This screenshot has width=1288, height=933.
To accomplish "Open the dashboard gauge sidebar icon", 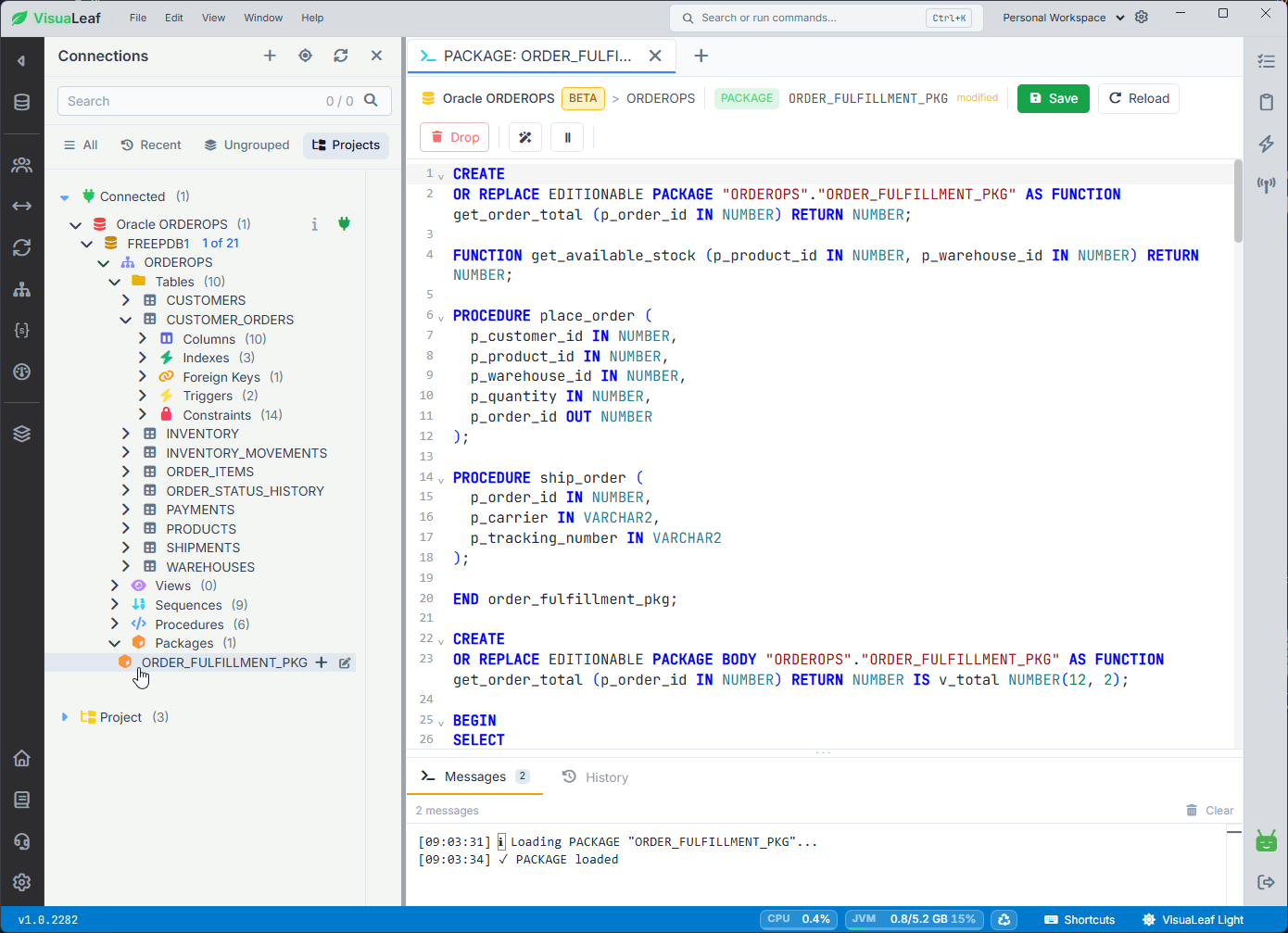I will click(22, 372).
